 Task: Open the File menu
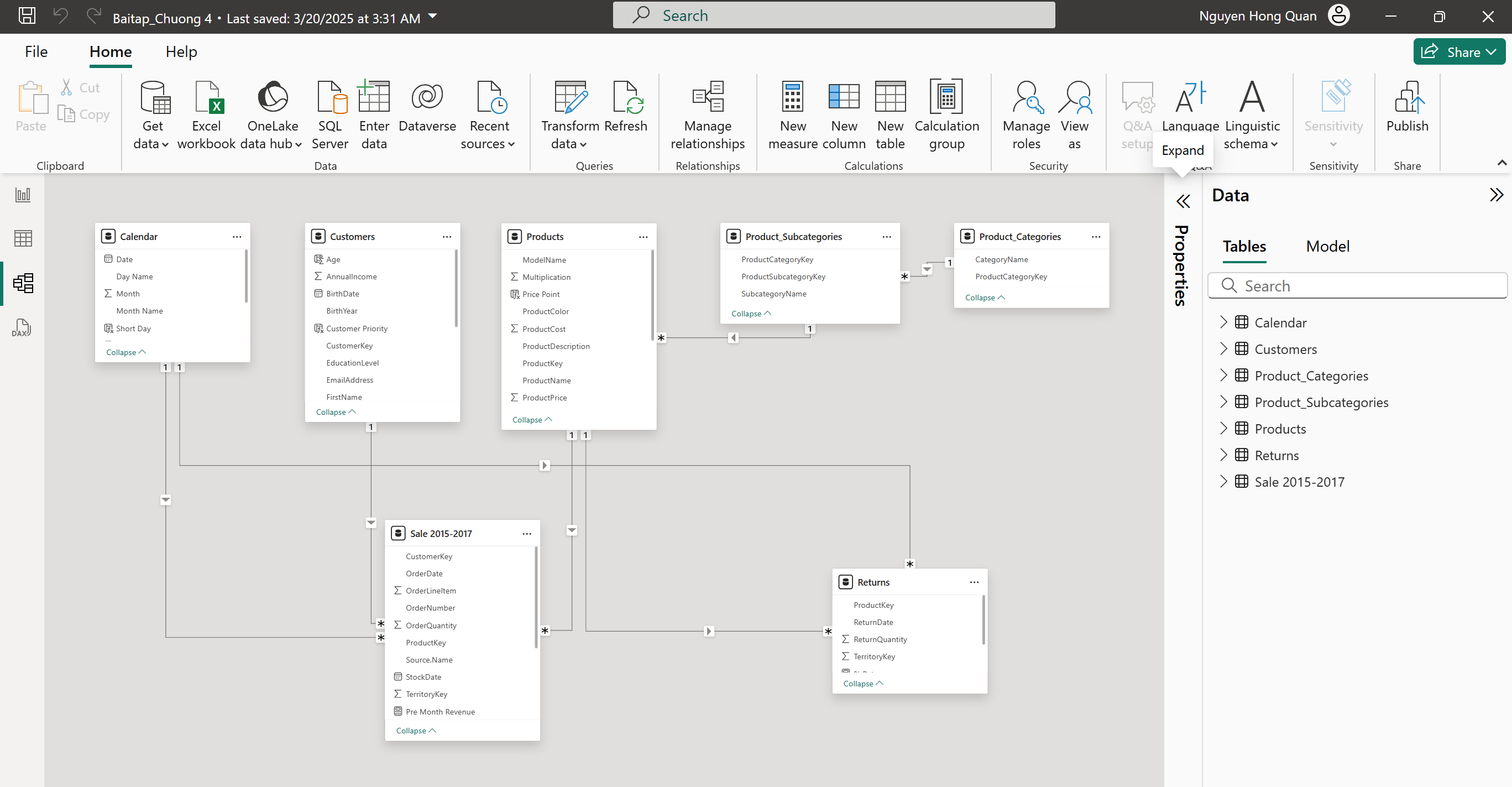(x=36, y=51)
